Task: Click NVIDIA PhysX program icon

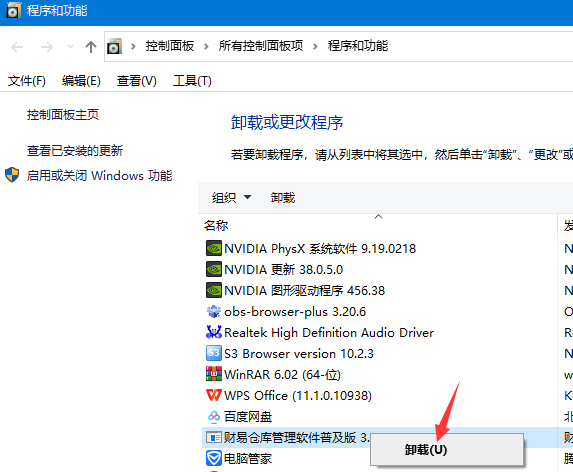Action: (214, 248)
